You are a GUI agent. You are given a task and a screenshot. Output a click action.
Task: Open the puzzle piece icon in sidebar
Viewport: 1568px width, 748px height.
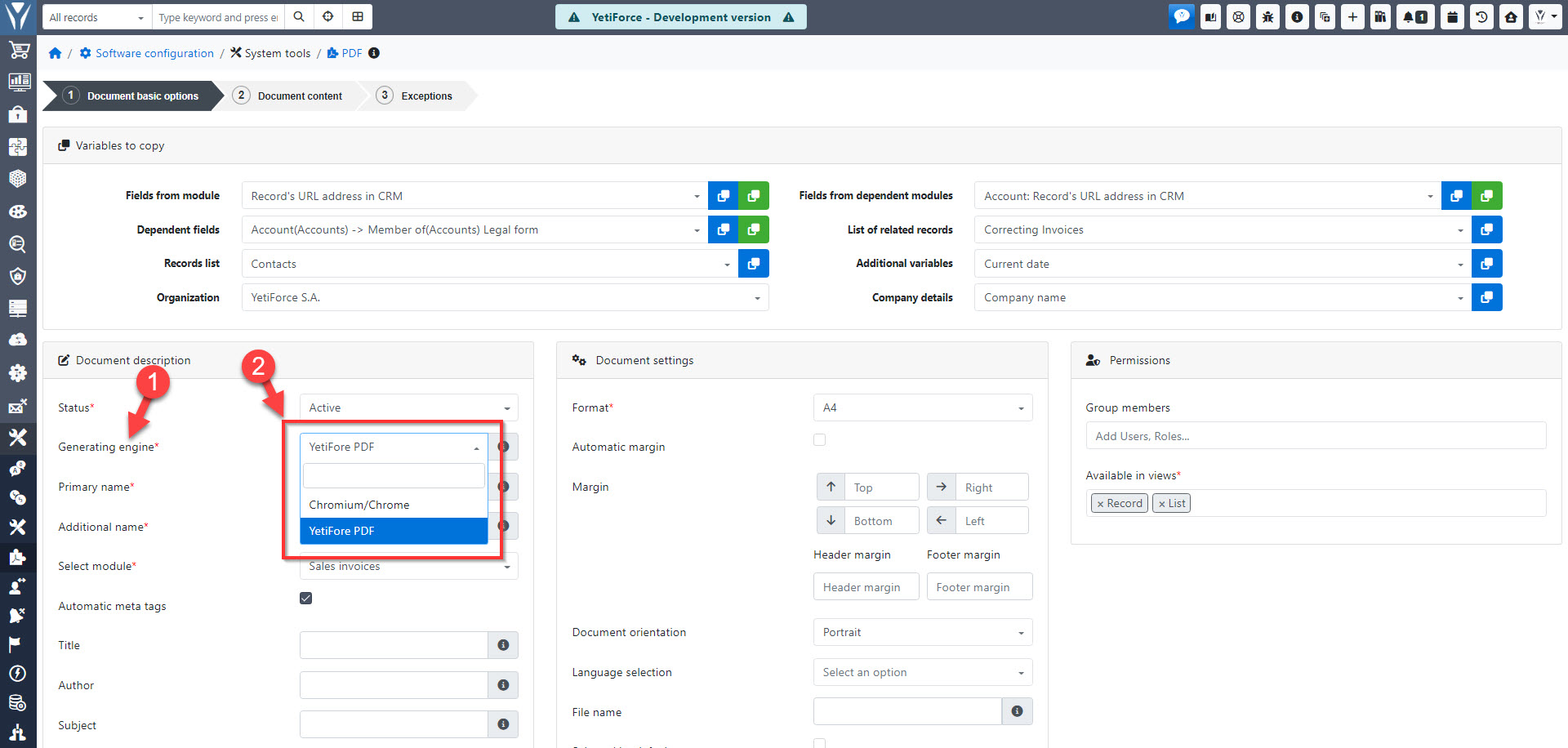click(x=18, y=147)
